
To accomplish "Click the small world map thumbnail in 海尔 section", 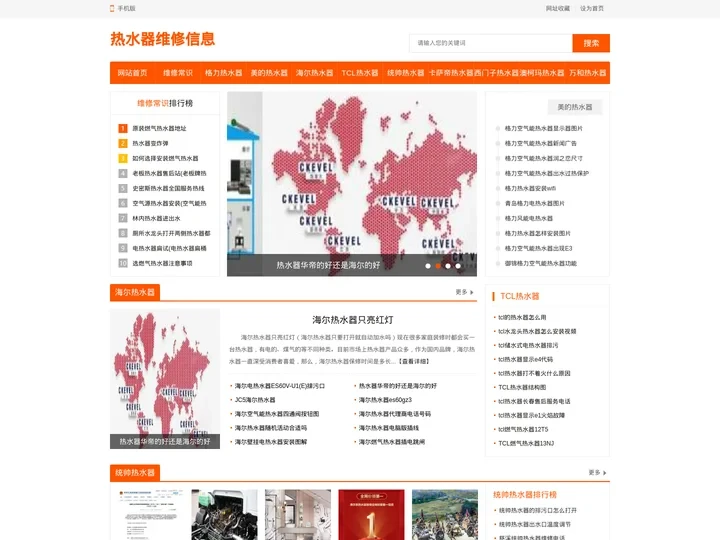I will pos(165,379).
